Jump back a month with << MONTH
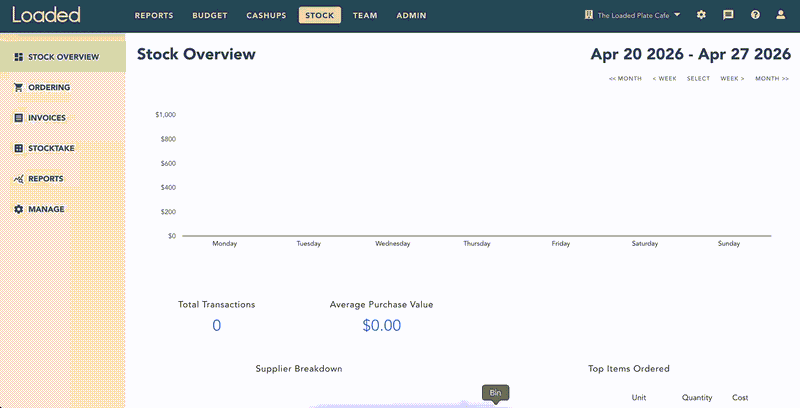The width and height of the screenshot is (800, 408). pyautogui.click(x=625, y=79)
